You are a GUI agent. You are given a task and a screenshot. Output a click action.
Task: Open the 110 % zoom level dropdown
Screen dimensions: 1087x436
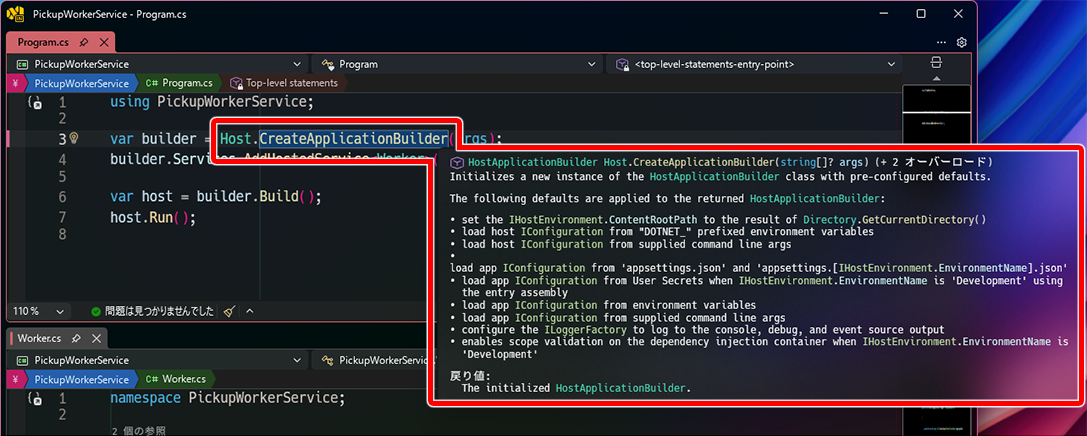[41, 312]
